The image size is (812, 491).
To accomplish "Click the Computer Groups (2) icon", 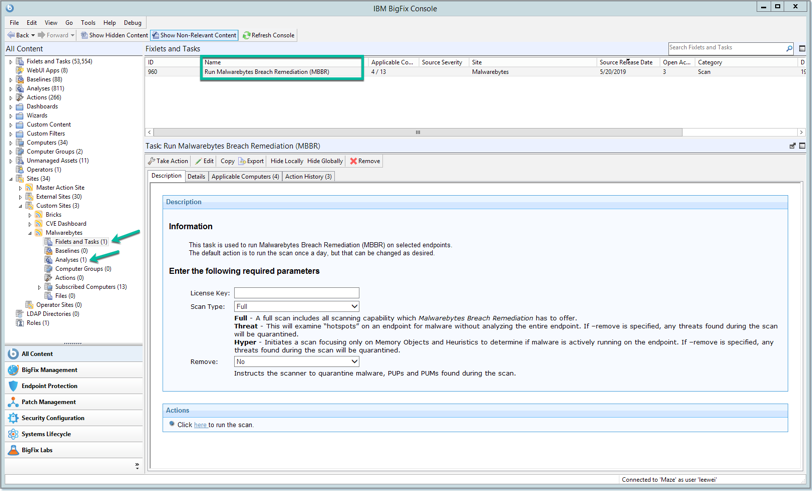I will (x=20, y=152).
